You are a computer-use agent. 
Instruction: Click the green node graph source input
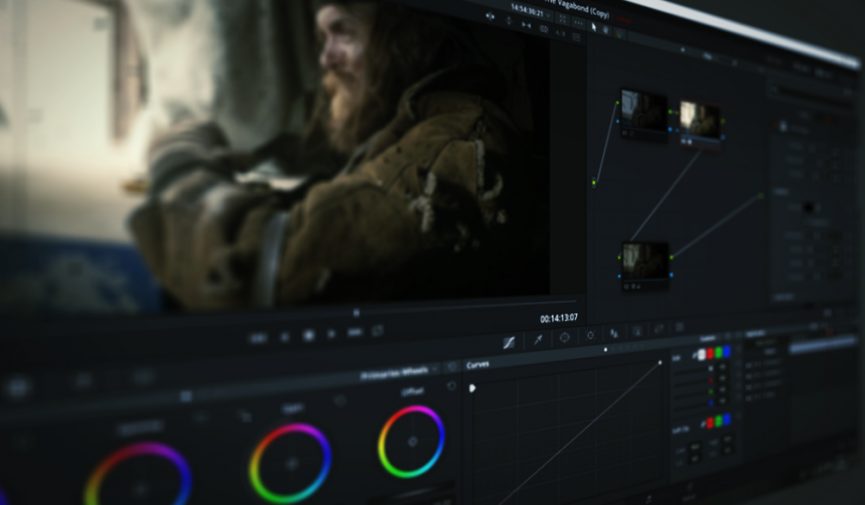594,183
